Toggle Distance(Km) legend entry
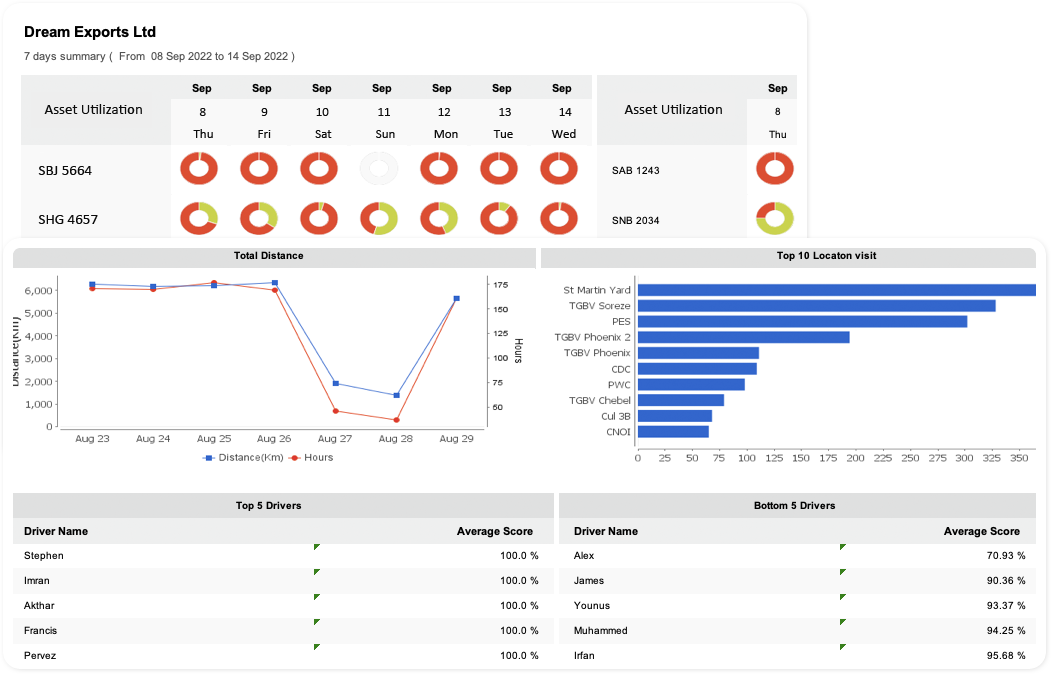Screen dimensions: 1051x674 [x=243, y=458]
